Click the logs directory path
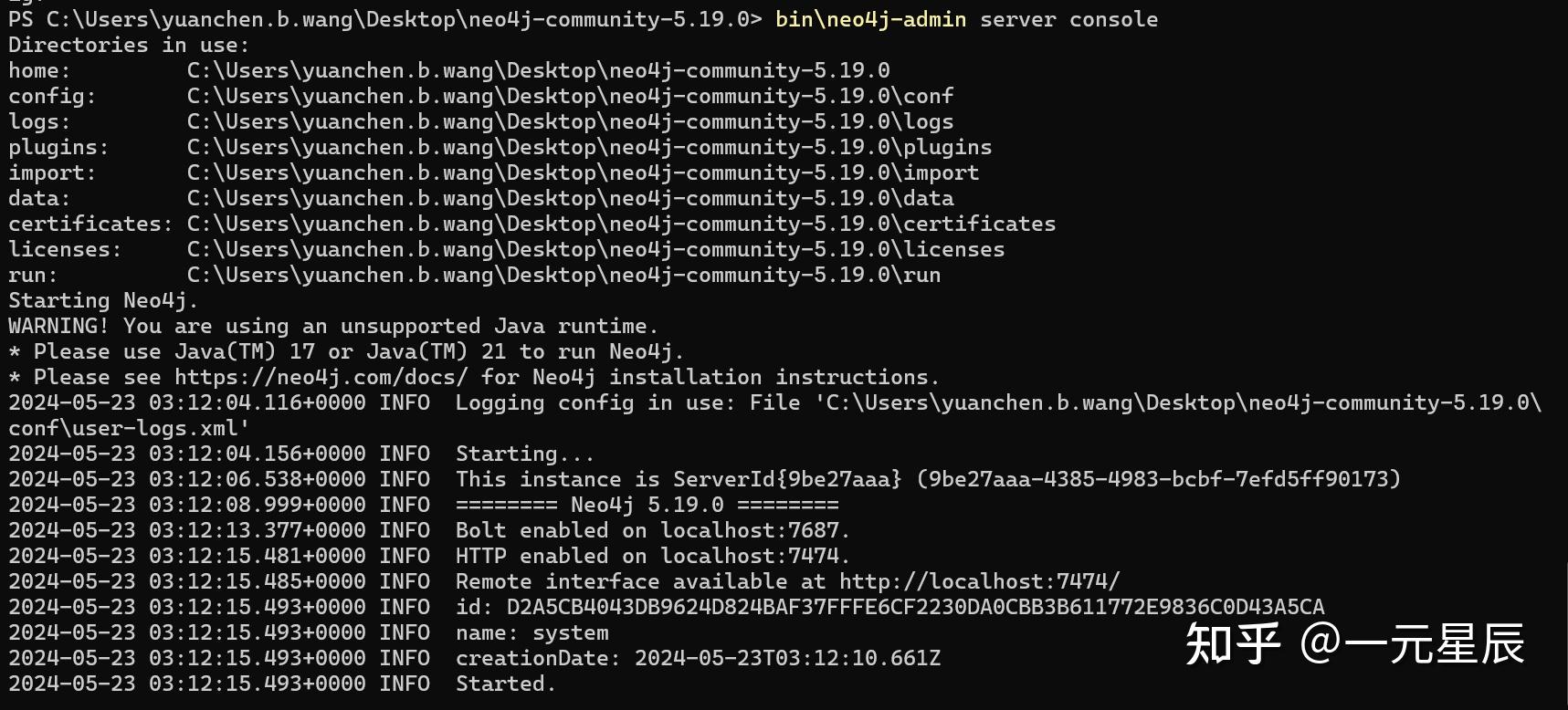The width and height of the screenshot is (1568, 710). [570, 121]
